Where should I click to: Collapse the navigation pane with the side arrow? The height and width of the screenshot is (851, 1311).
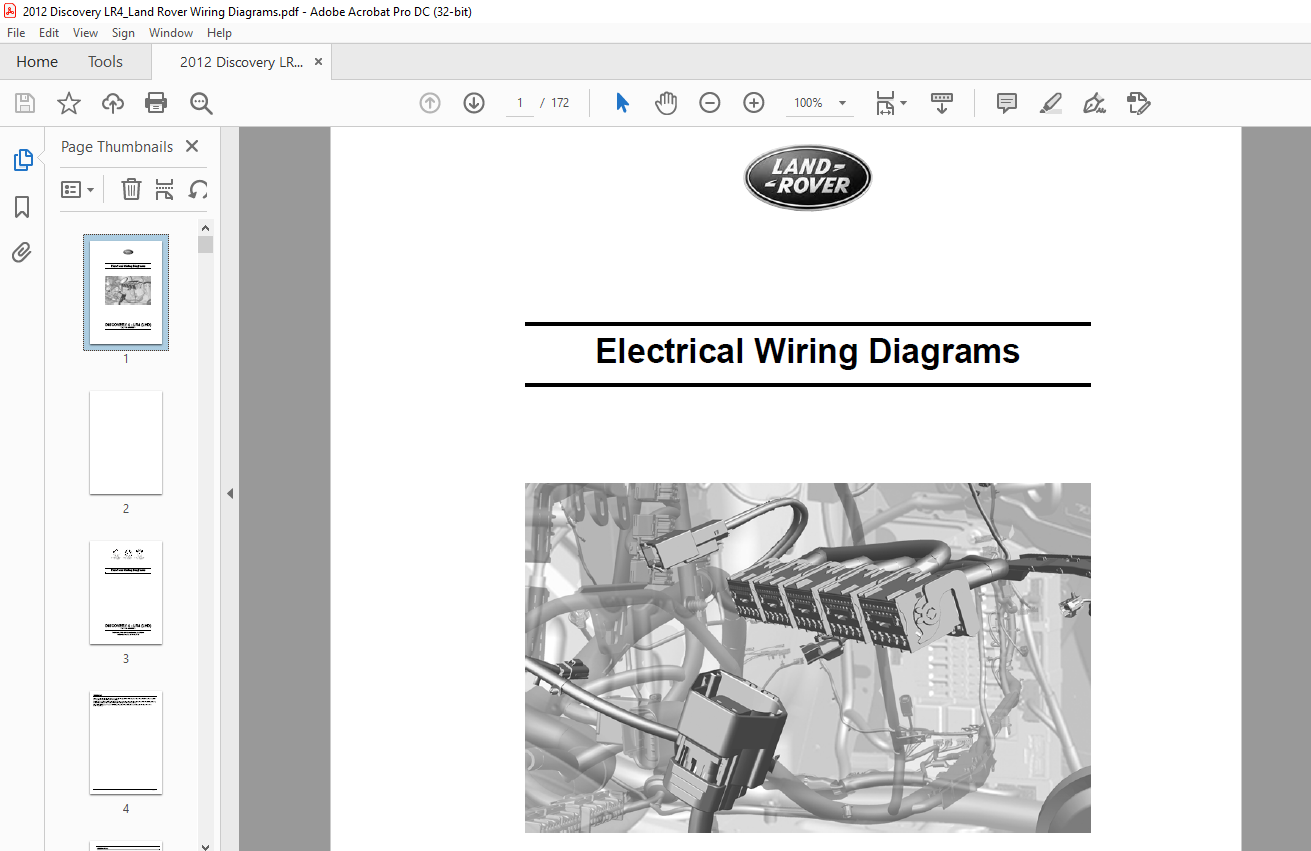click(x=230, y=493)
